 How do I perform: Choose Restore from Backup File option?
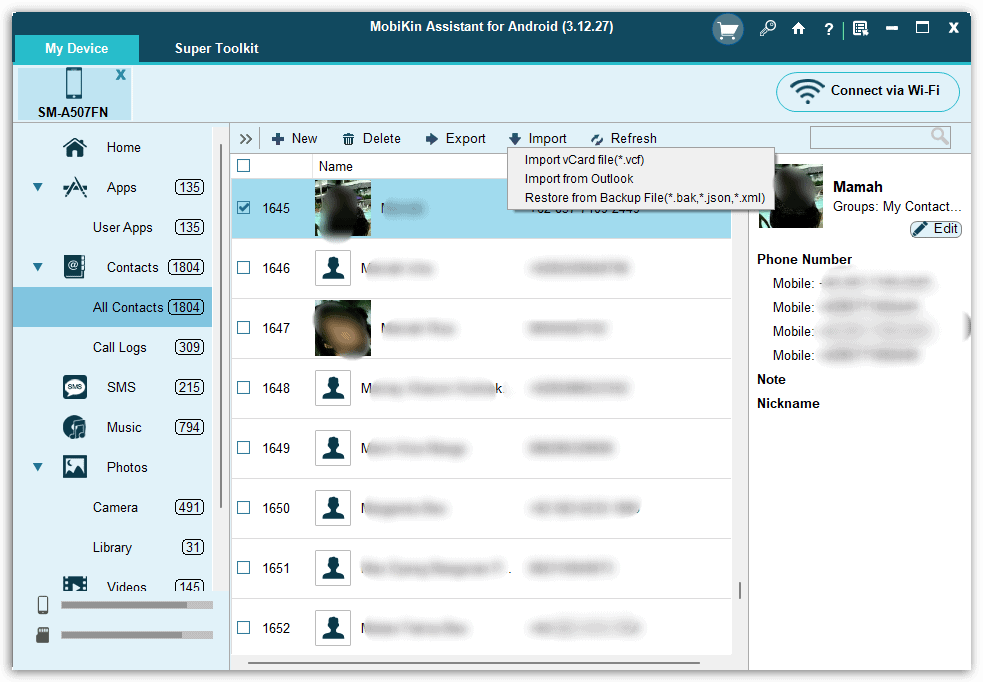644,198
